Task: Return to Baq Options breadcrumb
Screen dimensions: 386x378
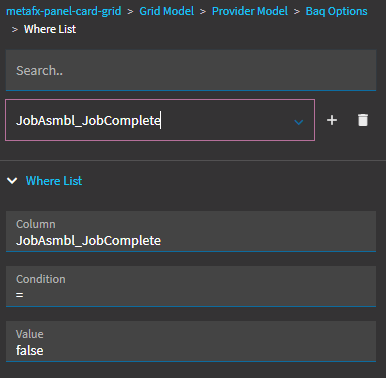Action: 336,11
